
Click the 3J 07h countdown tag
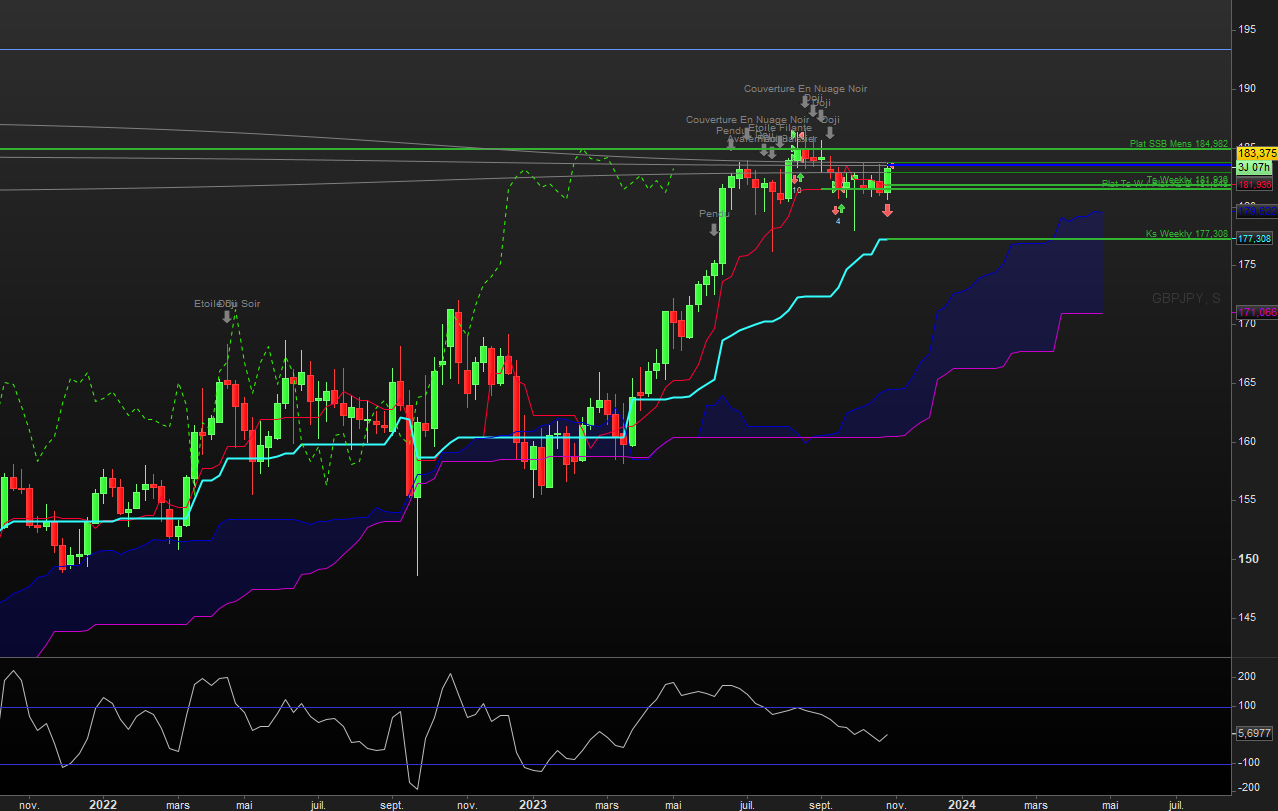tap(1254, 167)
